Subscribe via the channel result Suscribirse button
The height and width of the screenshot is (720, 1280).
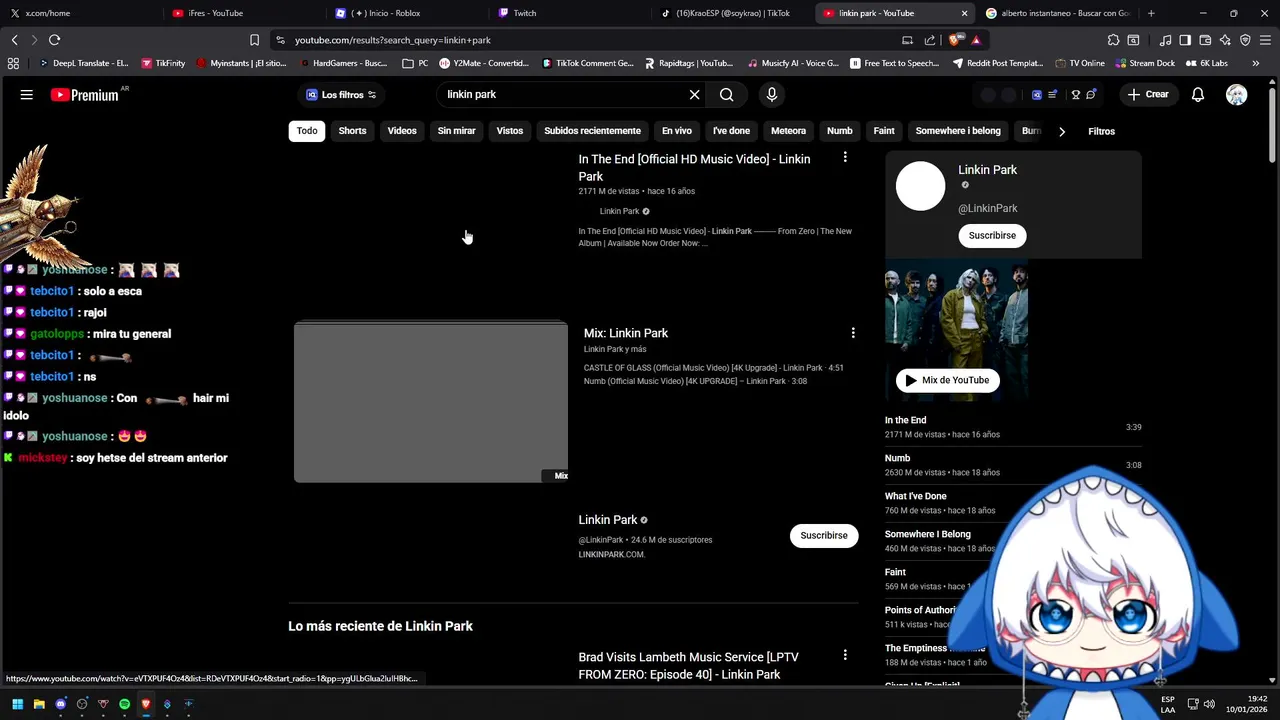pyautogui.click(x=824, y=536)
